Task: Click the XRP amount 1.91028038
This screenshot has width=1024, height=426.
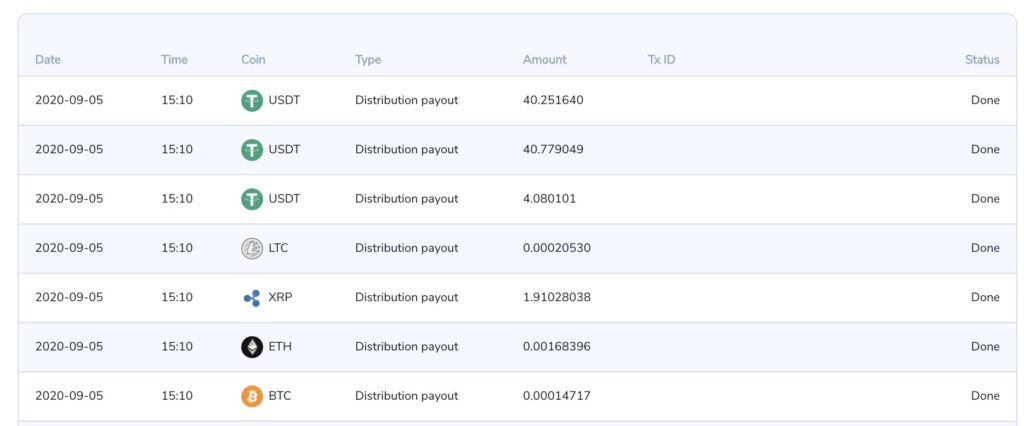Action: coord(556,297)
